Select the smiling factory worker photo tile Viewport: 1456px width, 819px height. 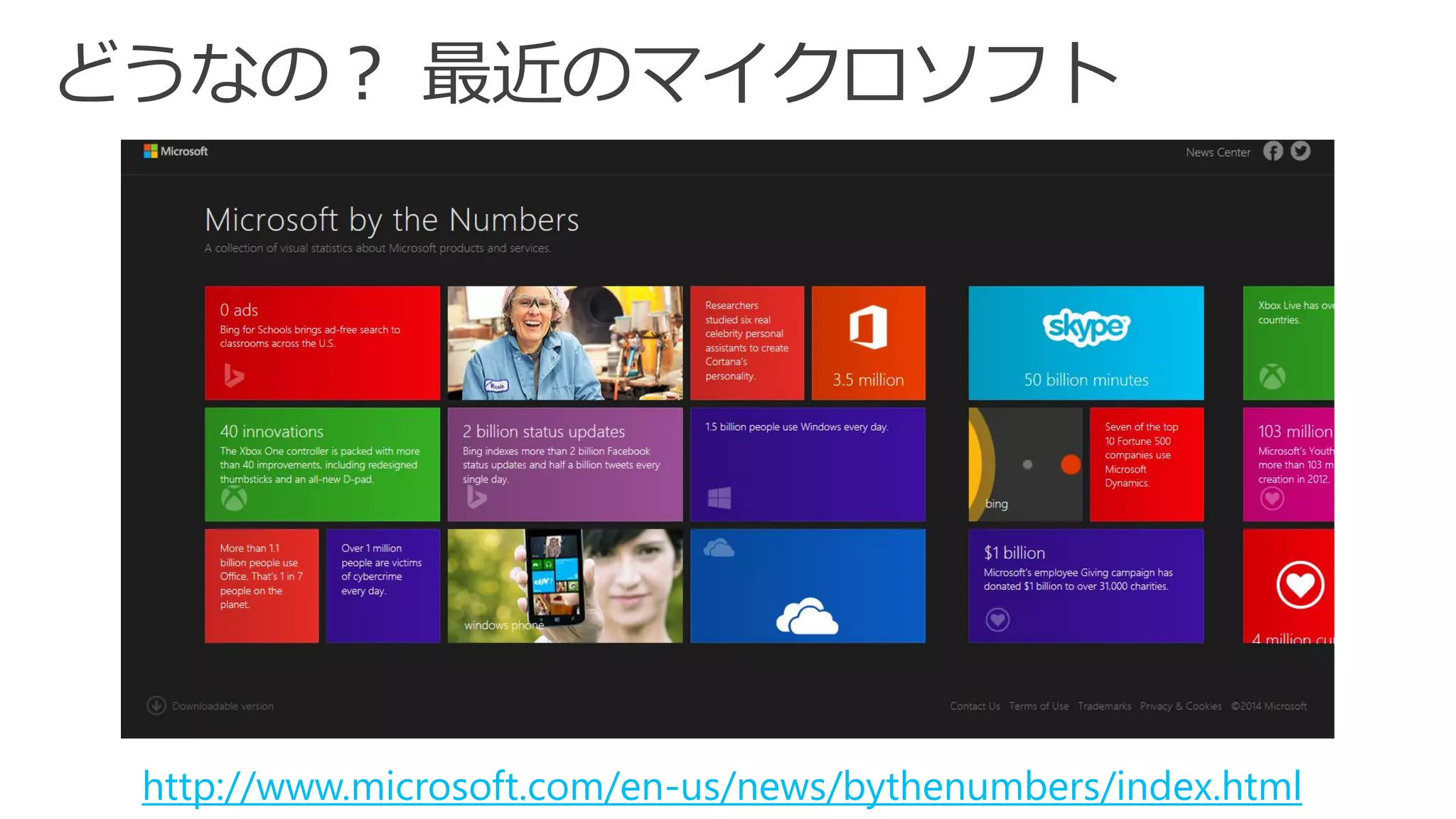564,343
